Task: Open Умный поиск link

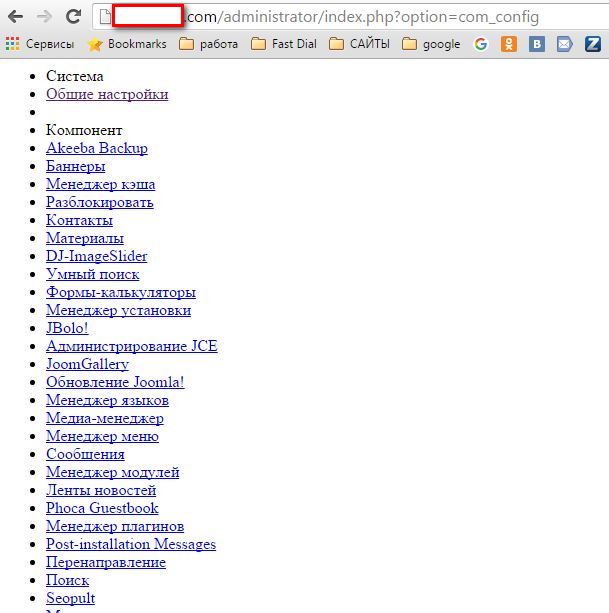Action: [93, 274]
